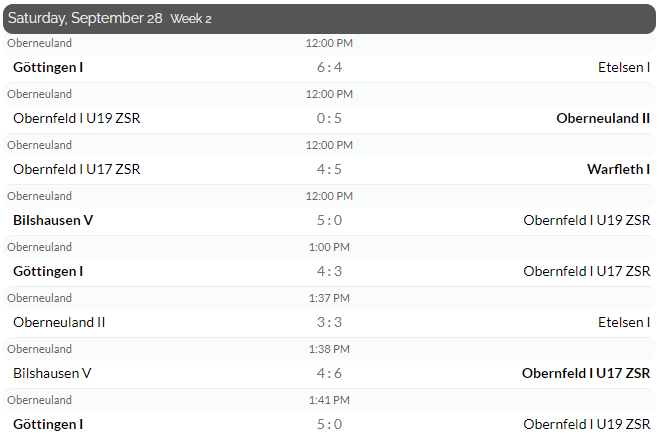Open the 3:3 draw score

[329, 322]
